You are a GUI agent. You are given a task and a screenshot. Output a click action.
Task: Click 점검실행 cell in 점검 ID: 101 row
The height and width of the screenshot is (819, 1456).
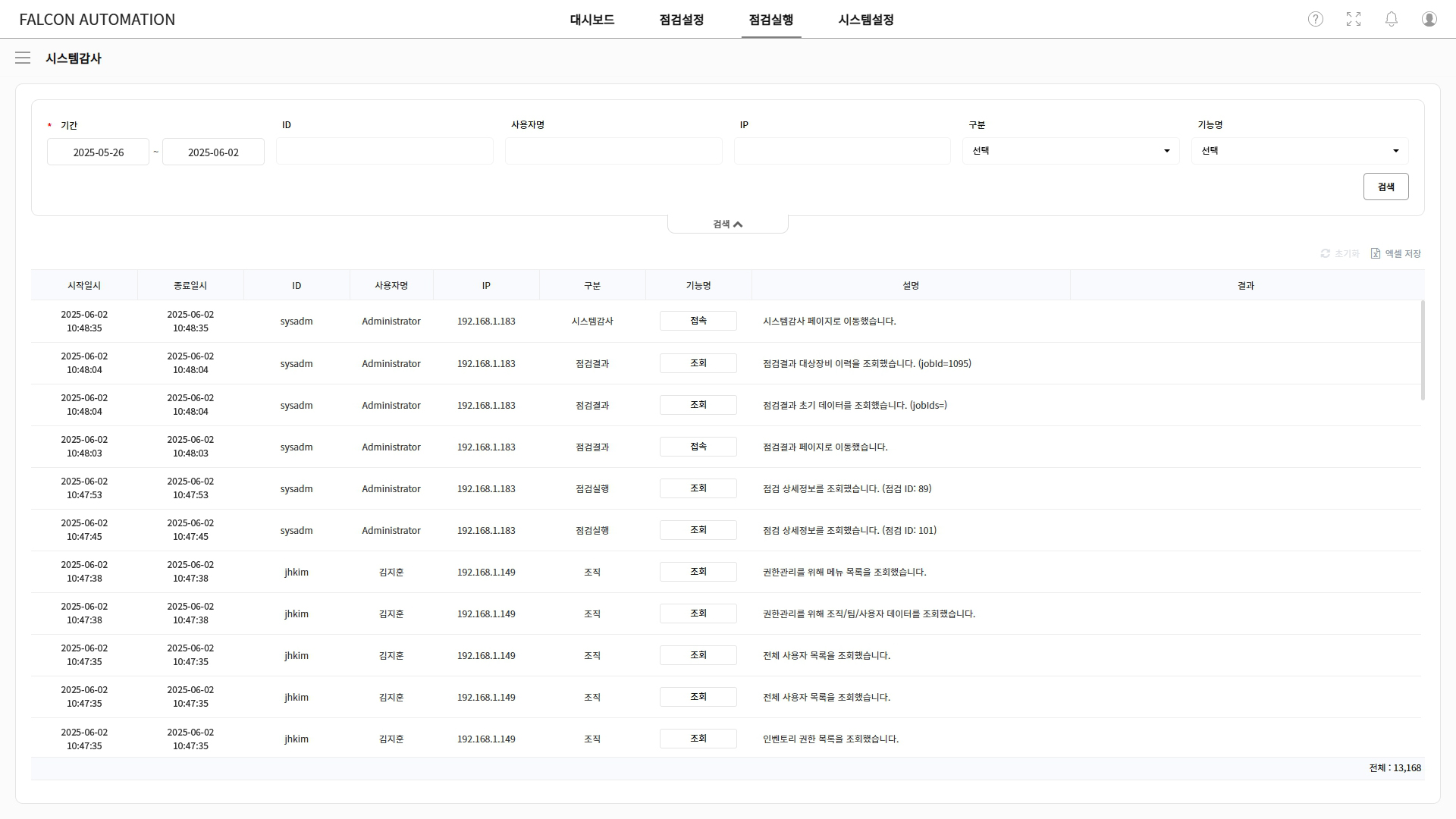tap(592, 530)
